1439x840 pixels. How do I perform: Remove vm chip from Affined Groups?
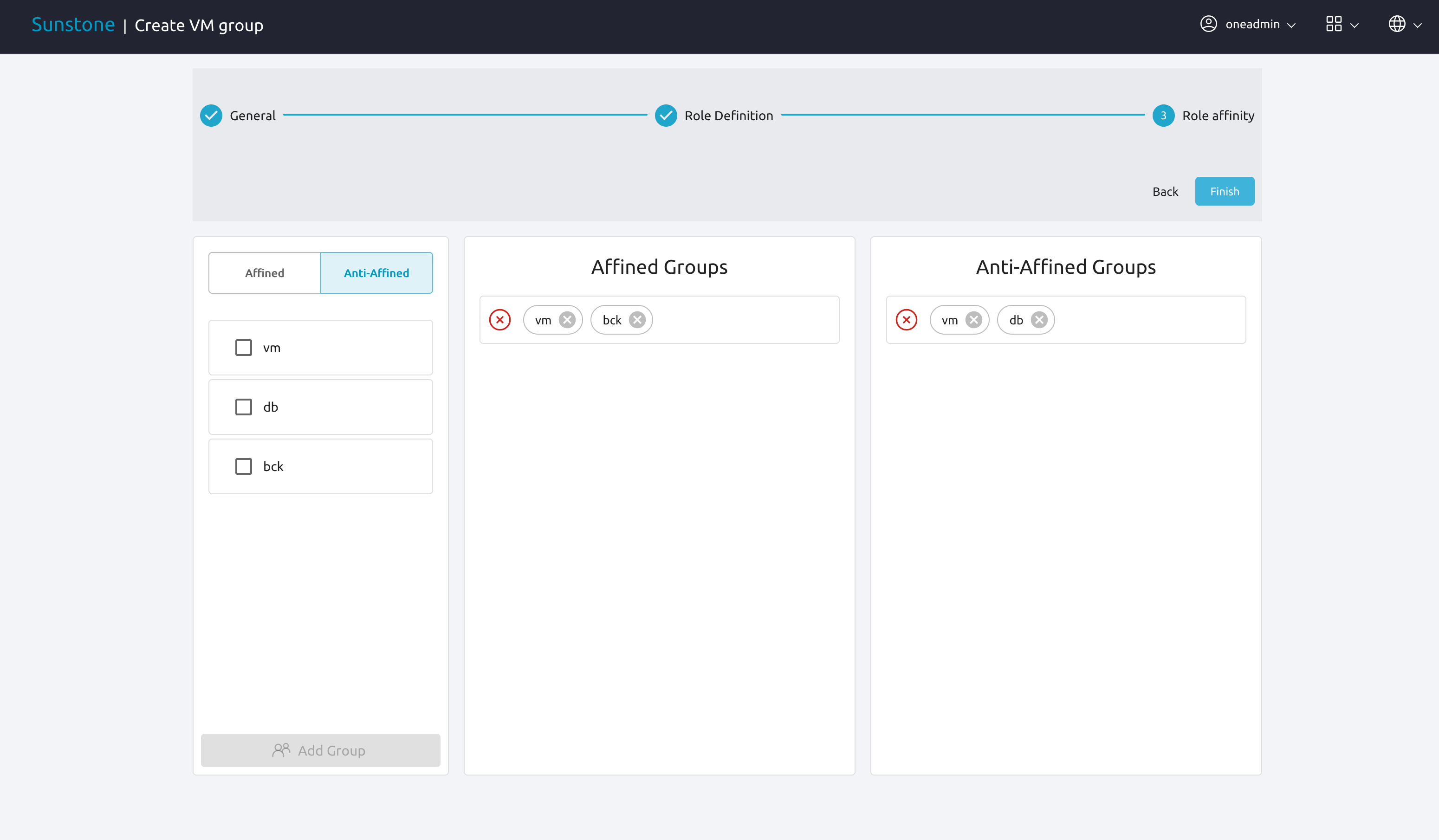(567, 320)
